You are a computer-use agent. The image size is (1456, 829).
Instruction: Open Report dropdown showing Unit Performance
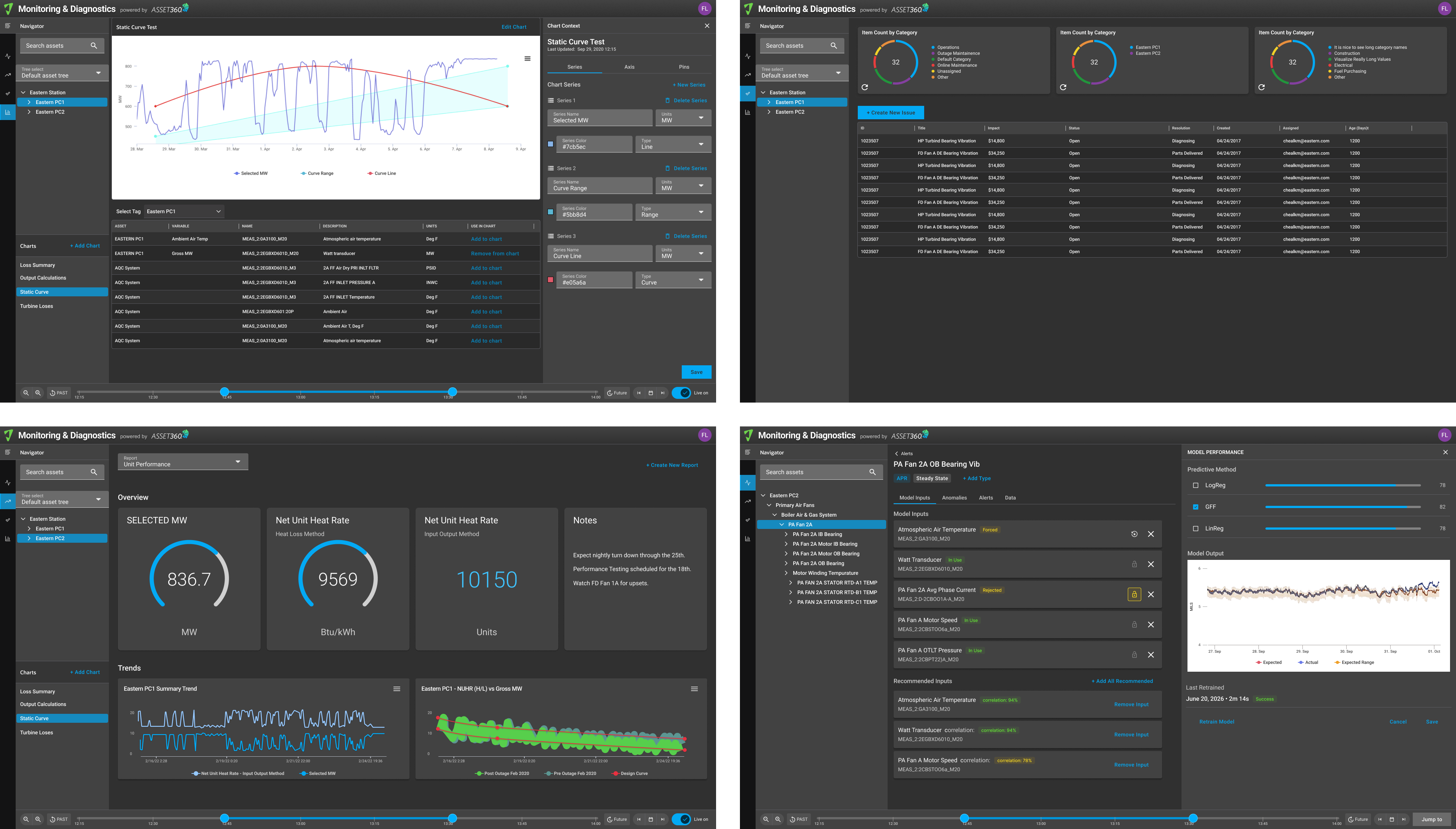(183, 461)
